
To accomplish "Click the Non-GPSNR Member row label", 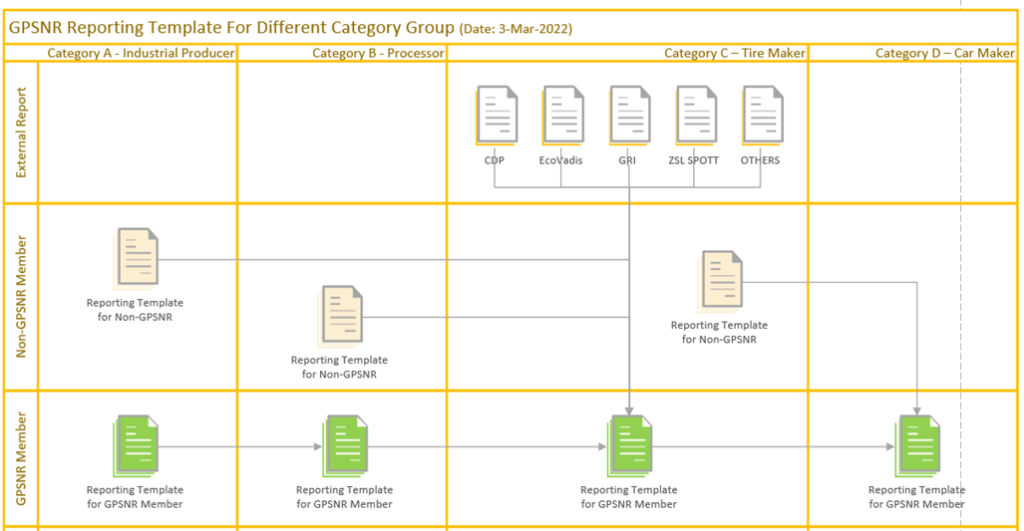I will [22, 296].
